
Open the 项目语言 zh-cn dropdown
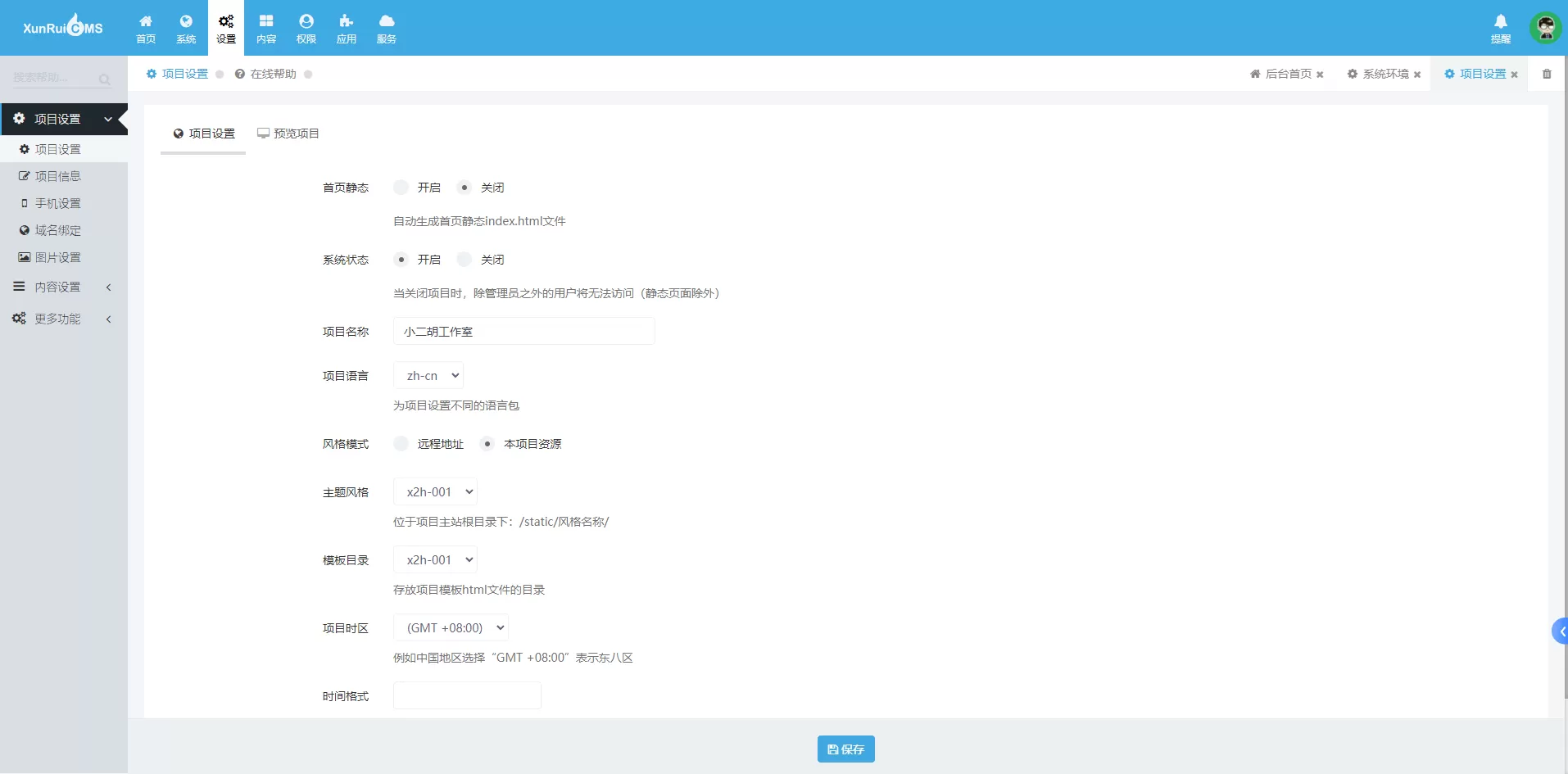[x=428, y=376]
